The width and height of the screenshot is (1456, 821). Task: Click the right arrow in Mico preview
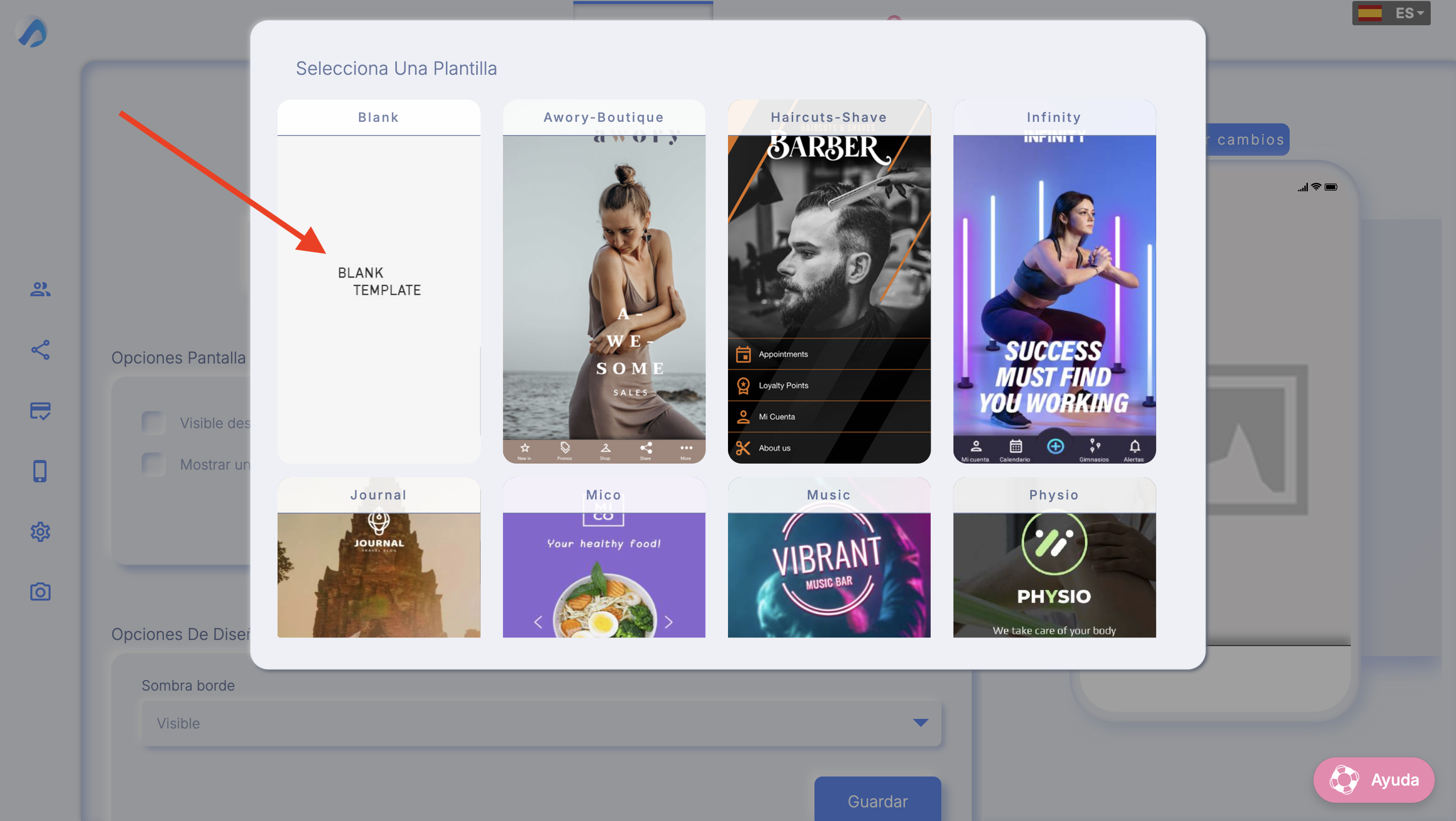click(669, 622)
